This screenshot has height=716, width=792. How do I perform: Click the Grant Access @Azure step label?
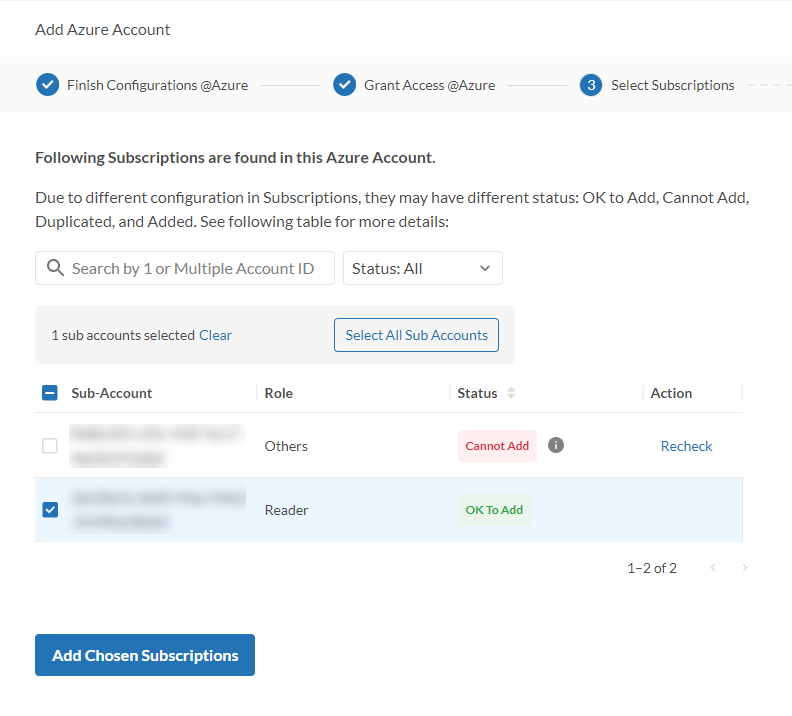pyautogui.click(x=429, y=85)
